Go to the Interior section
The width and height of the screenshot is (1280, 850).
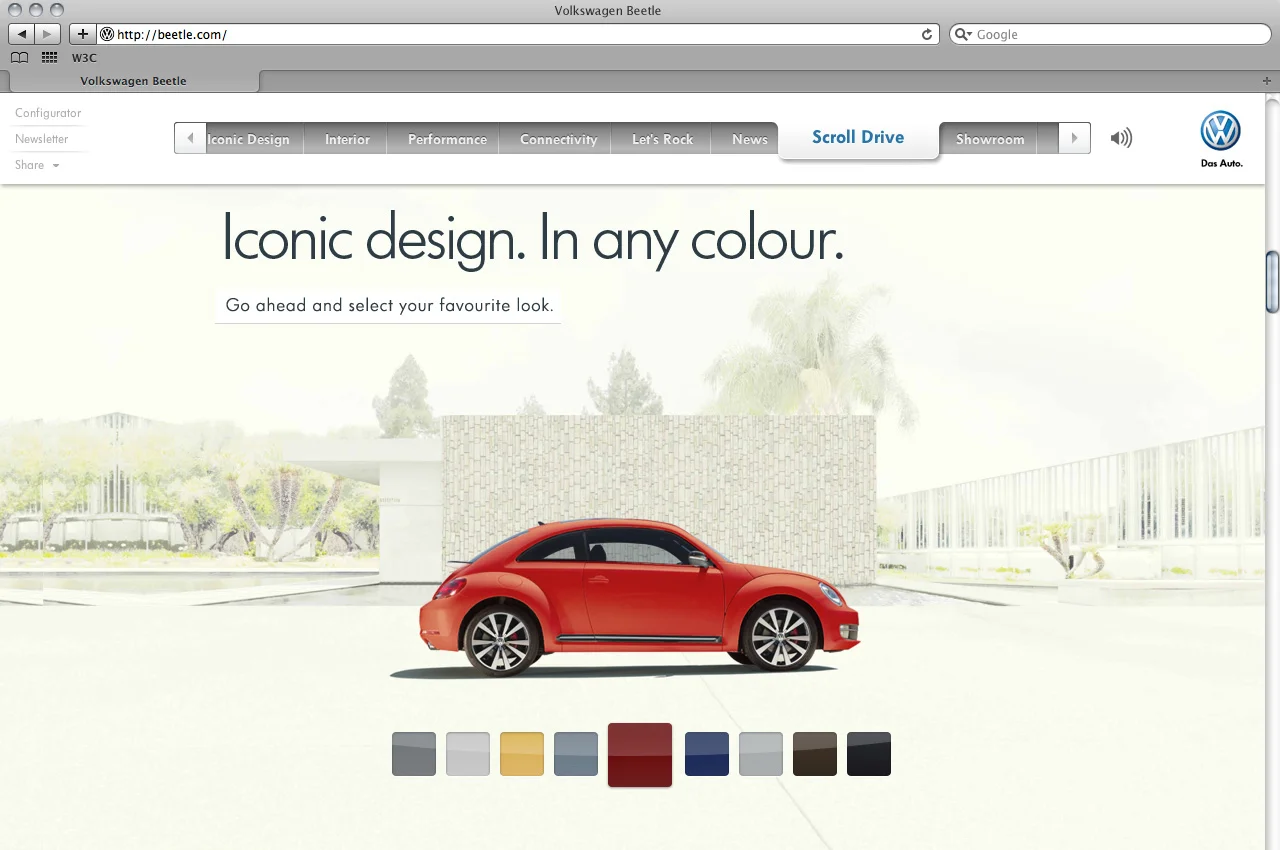point(347,139)
